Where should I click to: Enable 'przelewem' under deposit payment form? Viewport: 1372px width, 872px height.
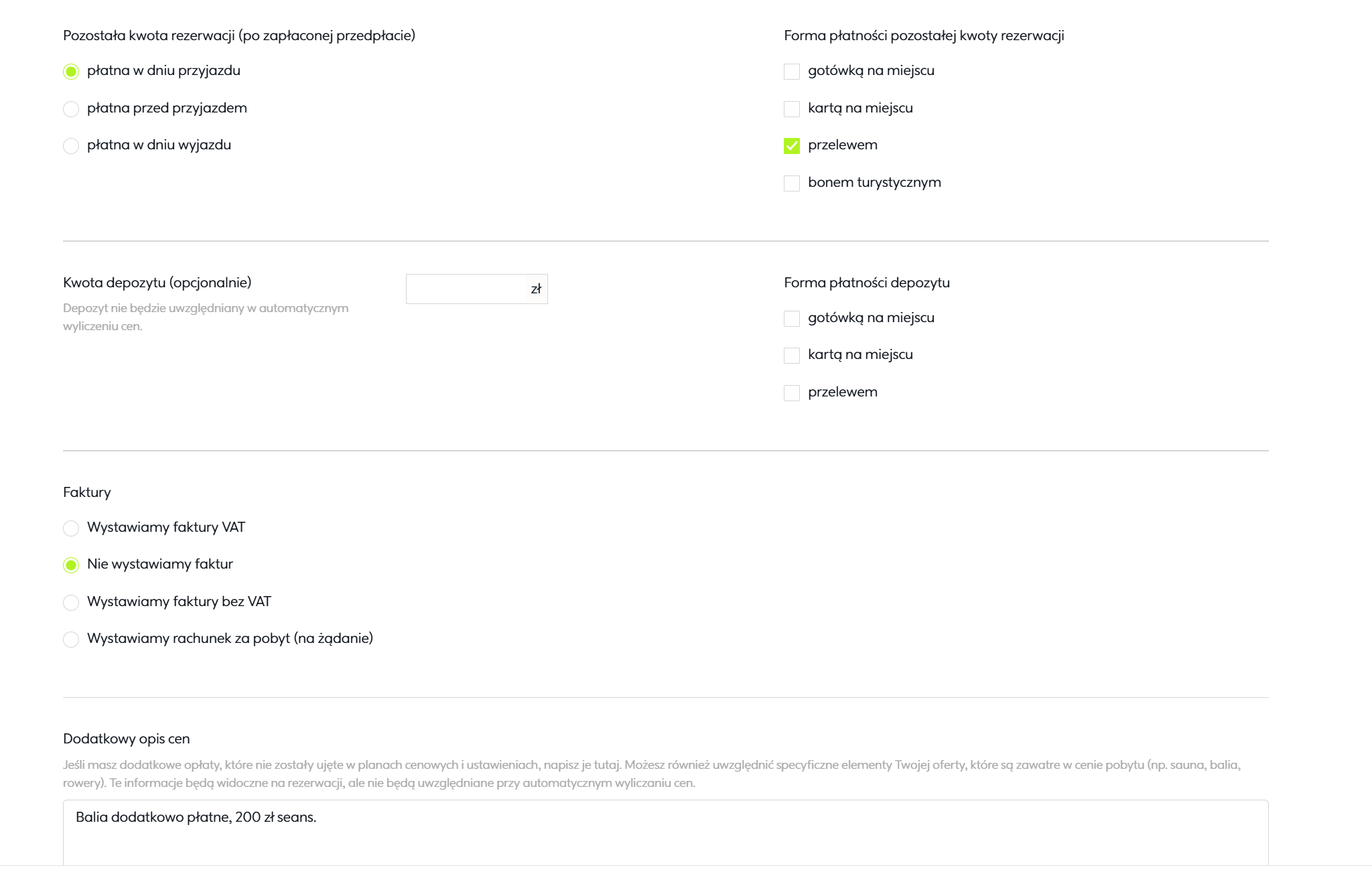coord(792,393)
